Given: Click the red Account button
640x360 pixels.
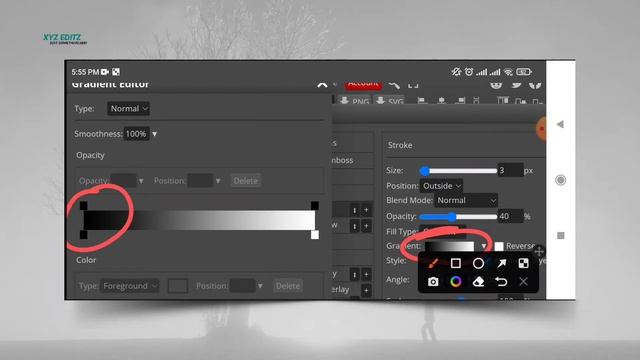Looking at the screenshot, I should pos(363,85).
